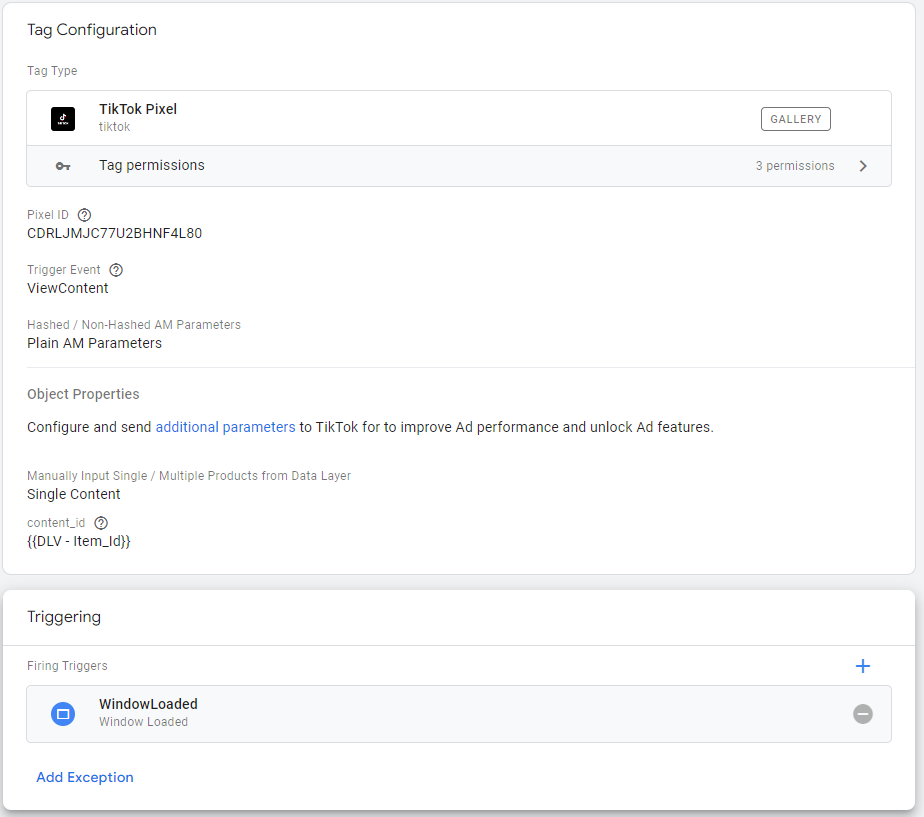Open the Trigger Event help icon

116,269
